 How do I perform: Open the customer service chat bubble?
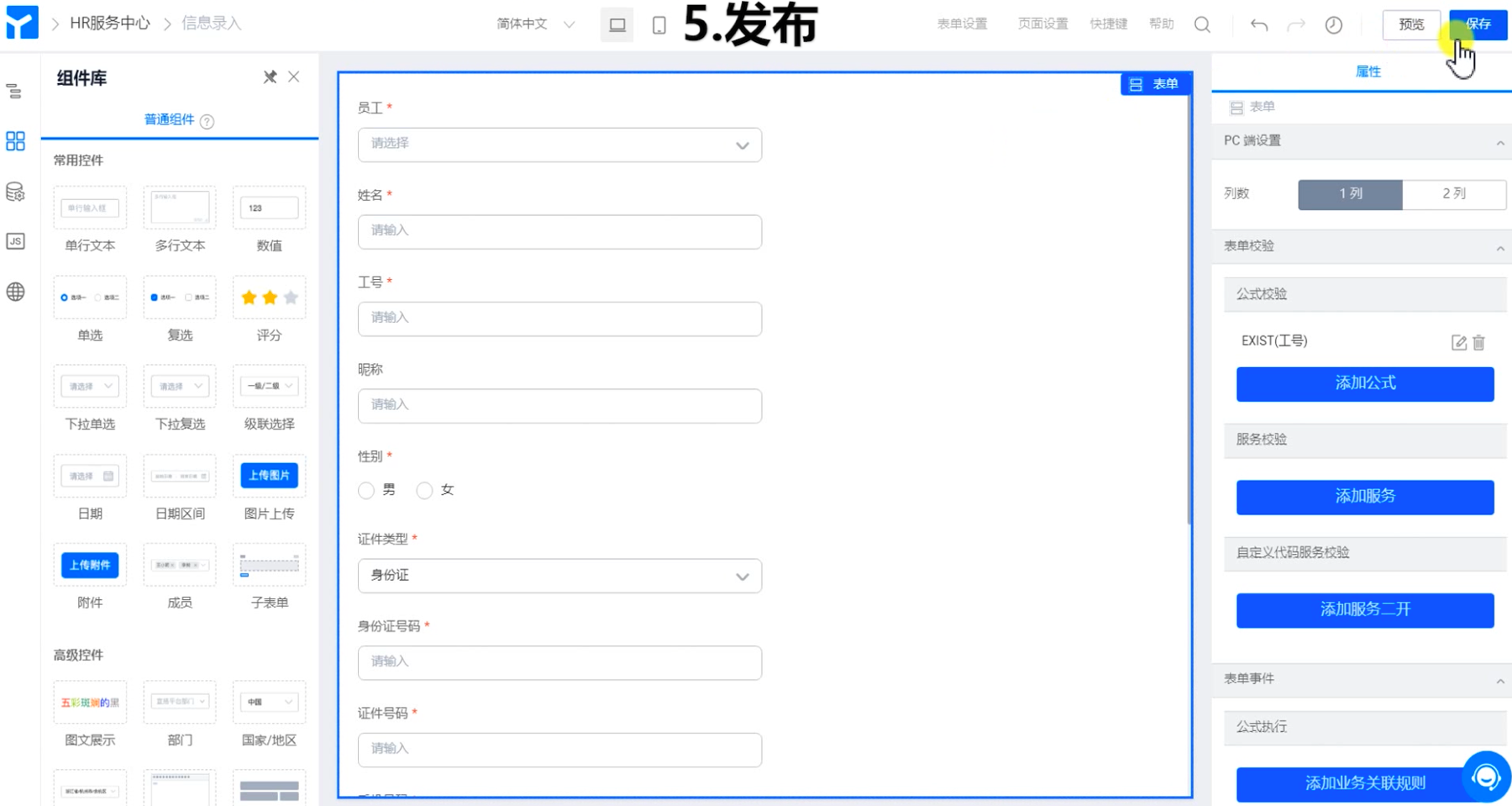1486,777
